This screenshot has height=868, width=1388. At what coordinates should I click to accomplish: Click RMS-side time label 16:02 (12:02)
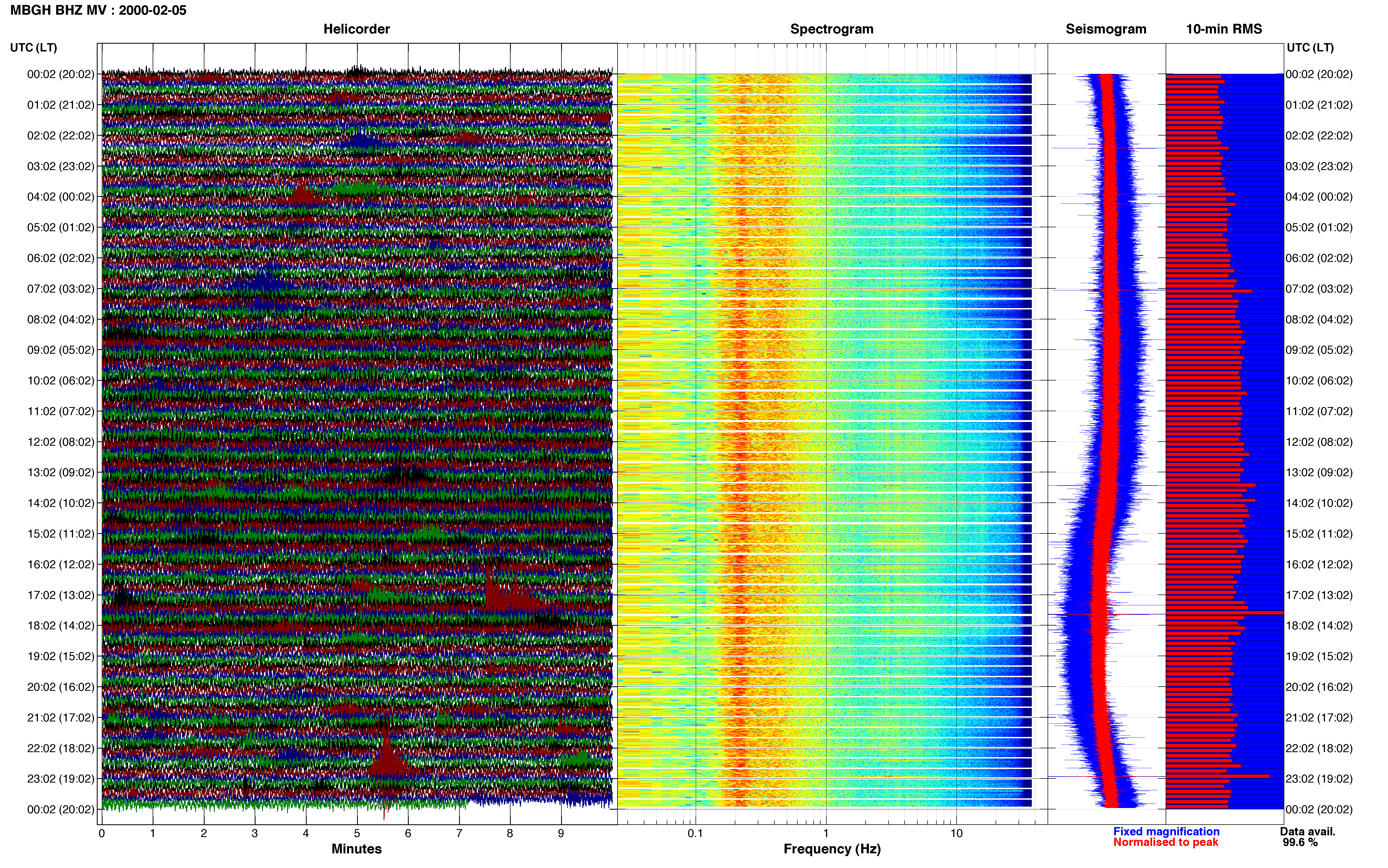point(1319,564)
